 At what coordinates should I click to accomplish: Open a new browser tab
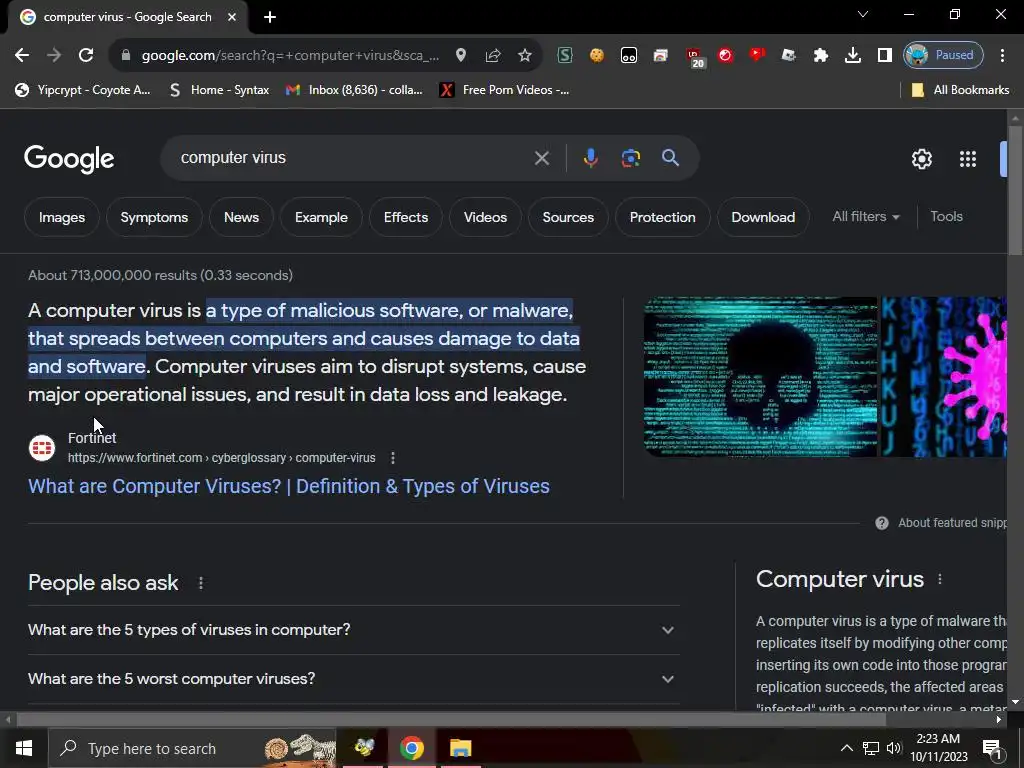tap(270, 17)
